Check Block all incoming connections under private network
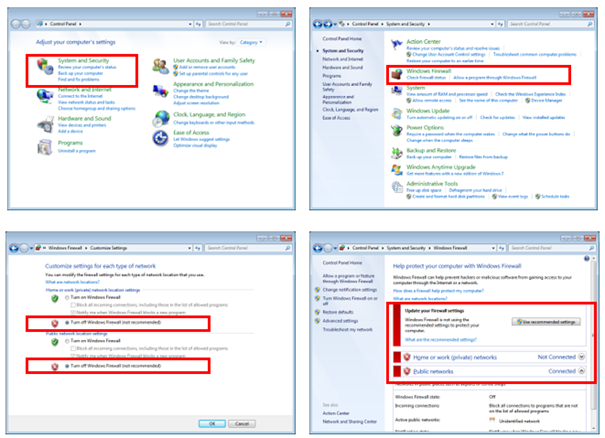The width and height of the screenshot is (605, 438). click(73, 305)
